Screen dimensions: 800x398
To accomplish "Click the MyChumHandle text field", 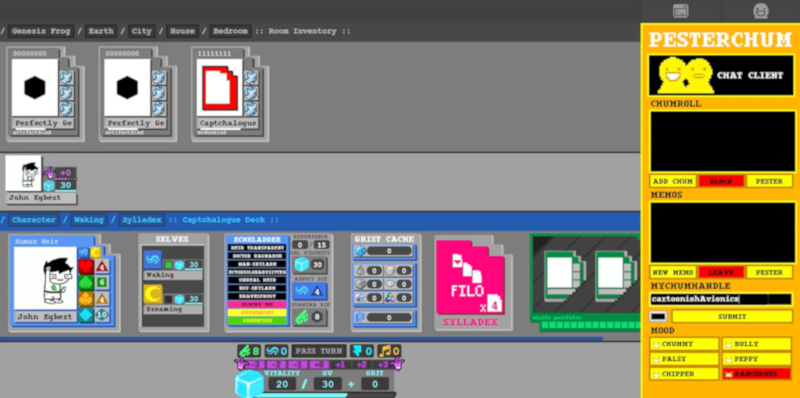I will [x=721, y=299].
